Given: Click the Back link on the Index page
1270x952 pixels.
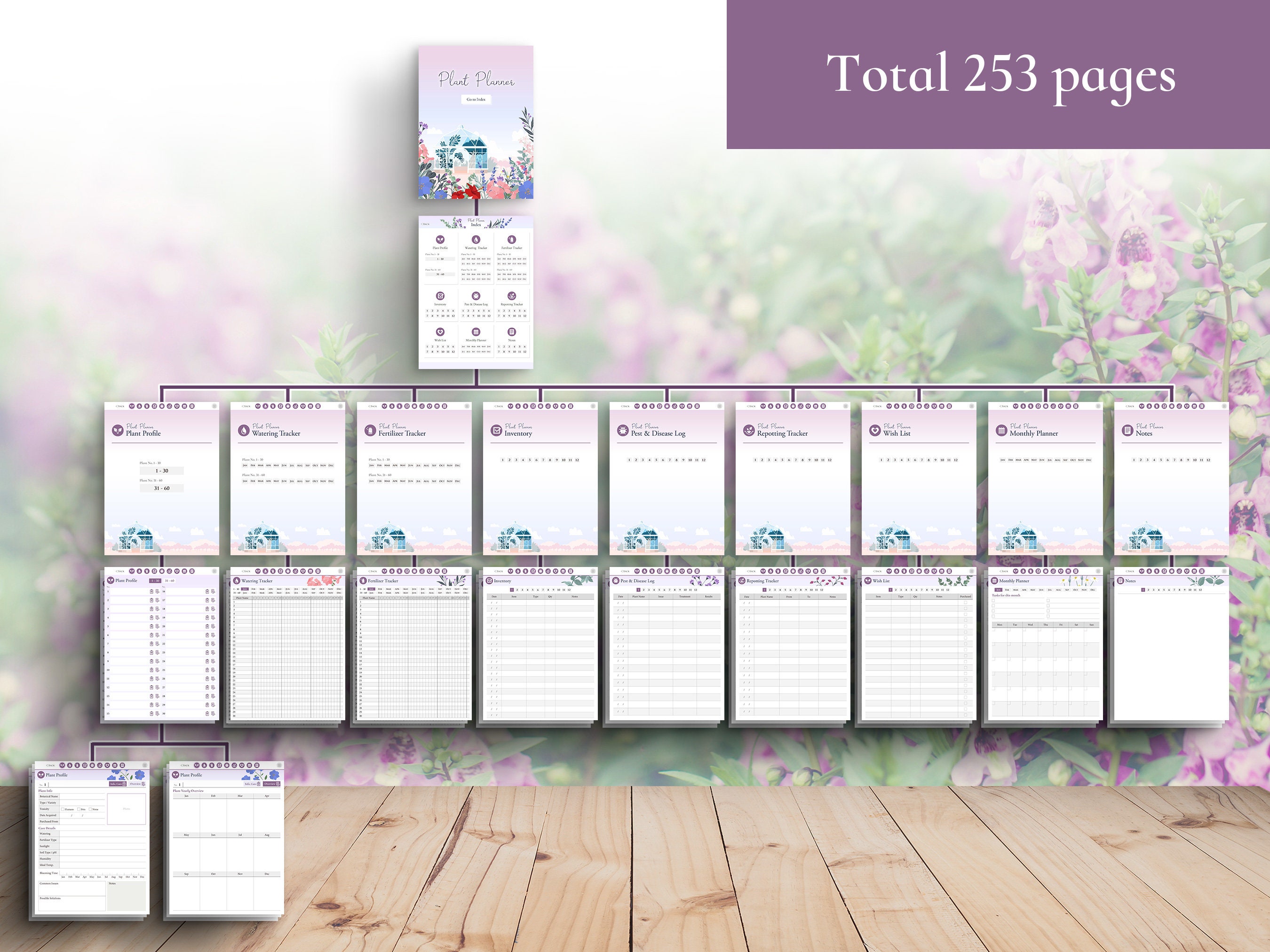Looking at the screenshot, I should click(425, 224).
